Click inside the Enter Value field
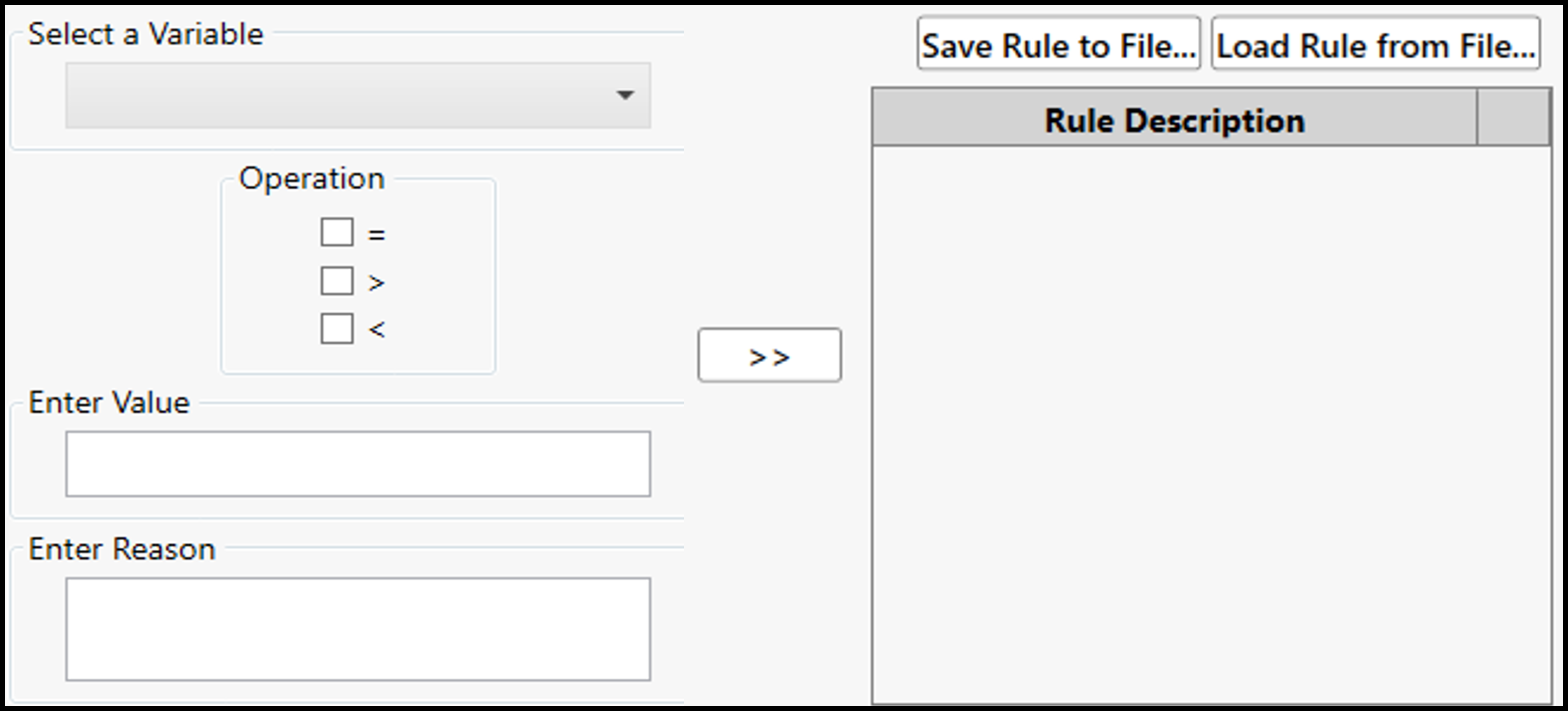 (357, 464)
